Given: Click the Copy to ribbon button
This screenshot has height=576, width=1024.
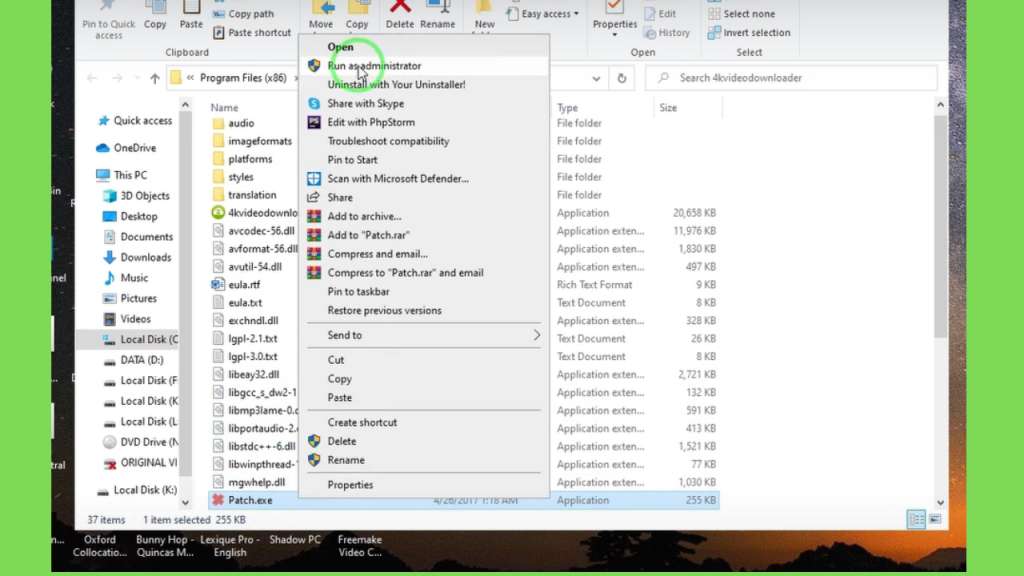Looking at the screenshot, I should pos(357,18).
